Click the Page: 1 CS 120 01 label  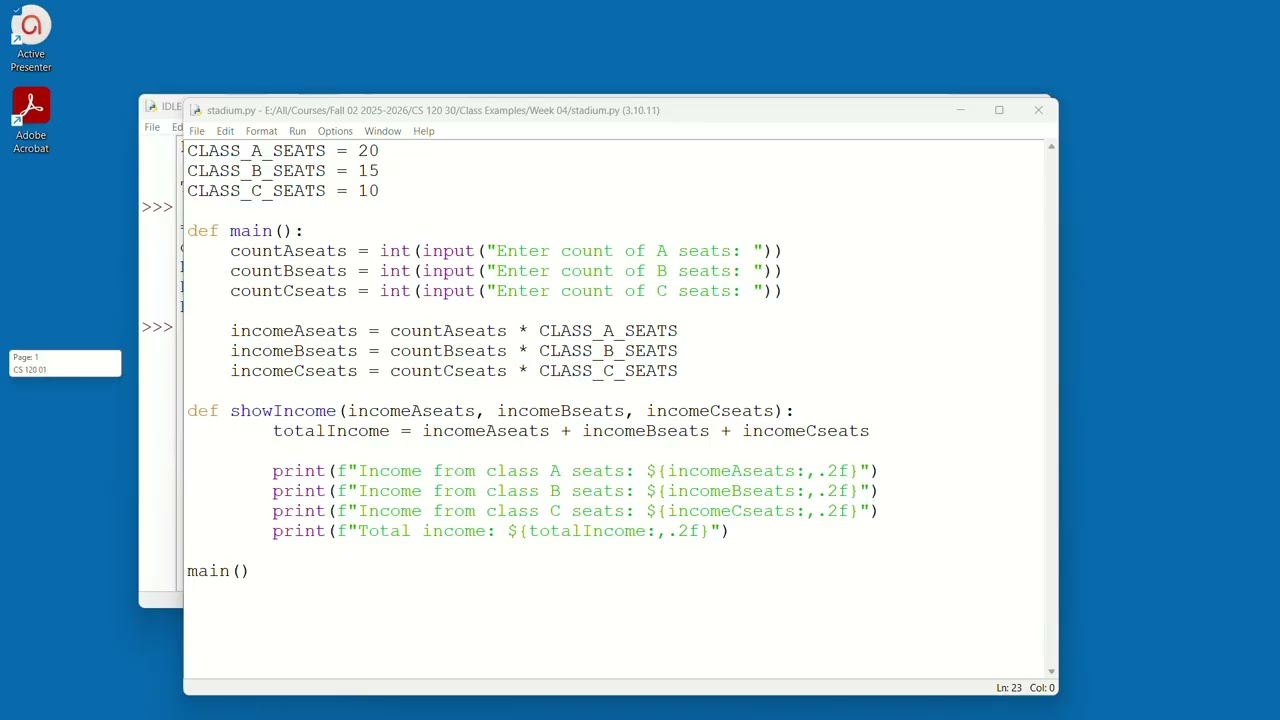[x=65, y=363]
